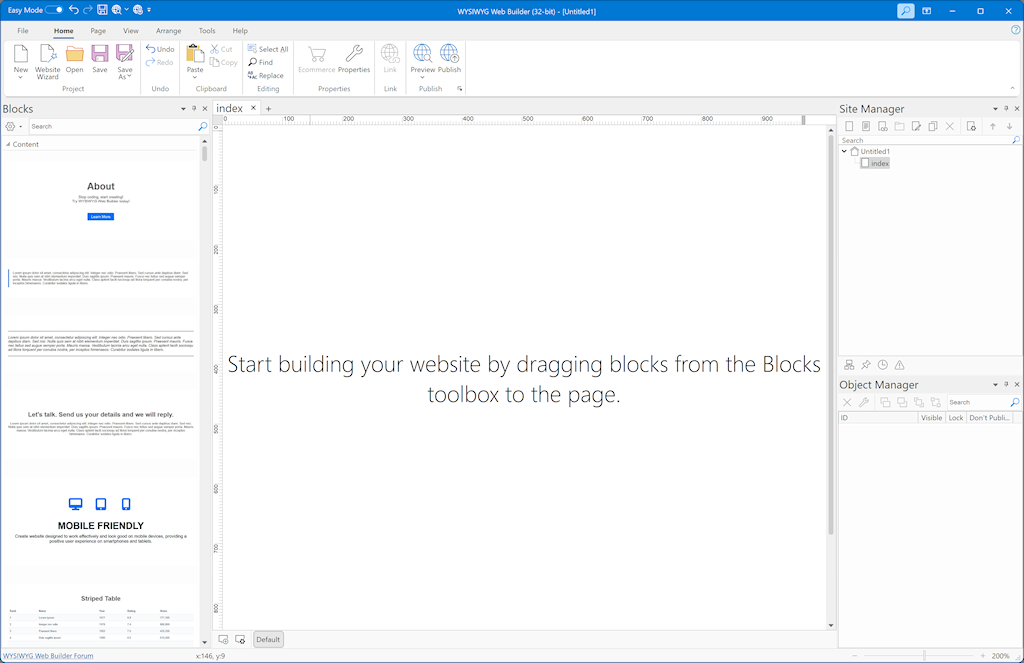Click the pin icon below Site Manager
This screenshot has width=1024, height=663.
[x=866, y=365]
